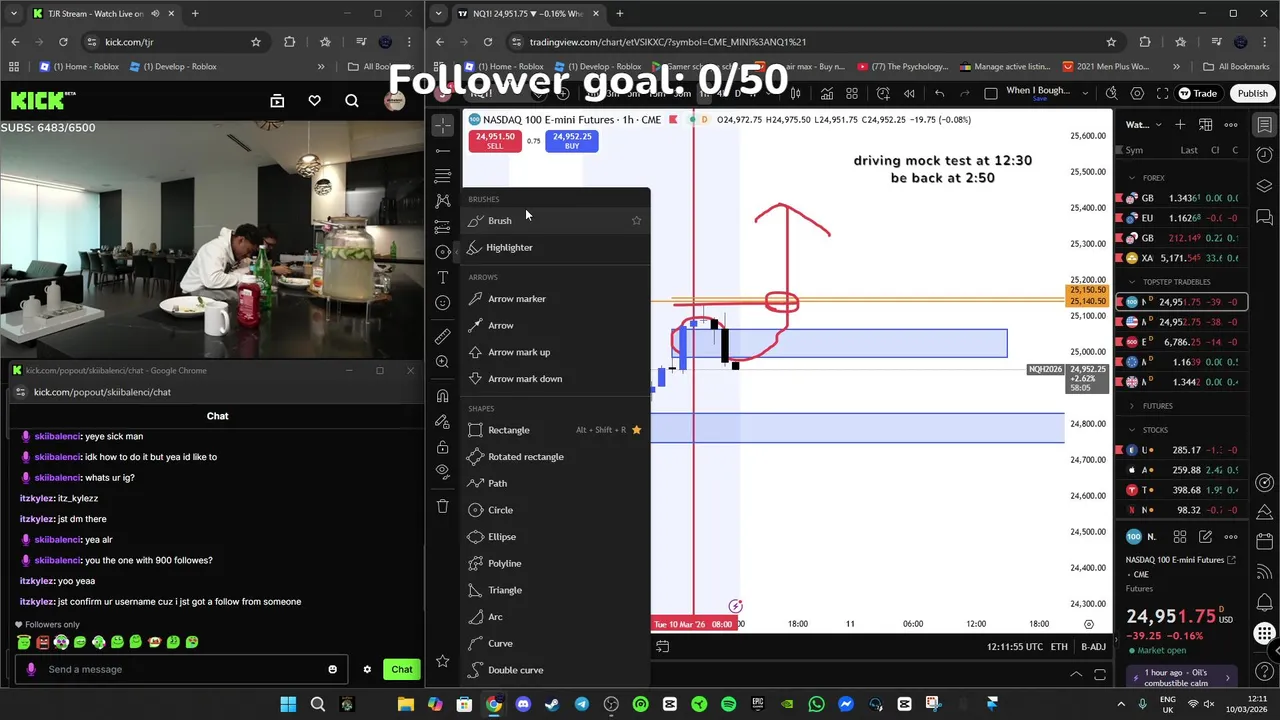The height and width of the screenshot is (720, 1280).
Task: Click the blue BUY button
Action: pos(572,141)
